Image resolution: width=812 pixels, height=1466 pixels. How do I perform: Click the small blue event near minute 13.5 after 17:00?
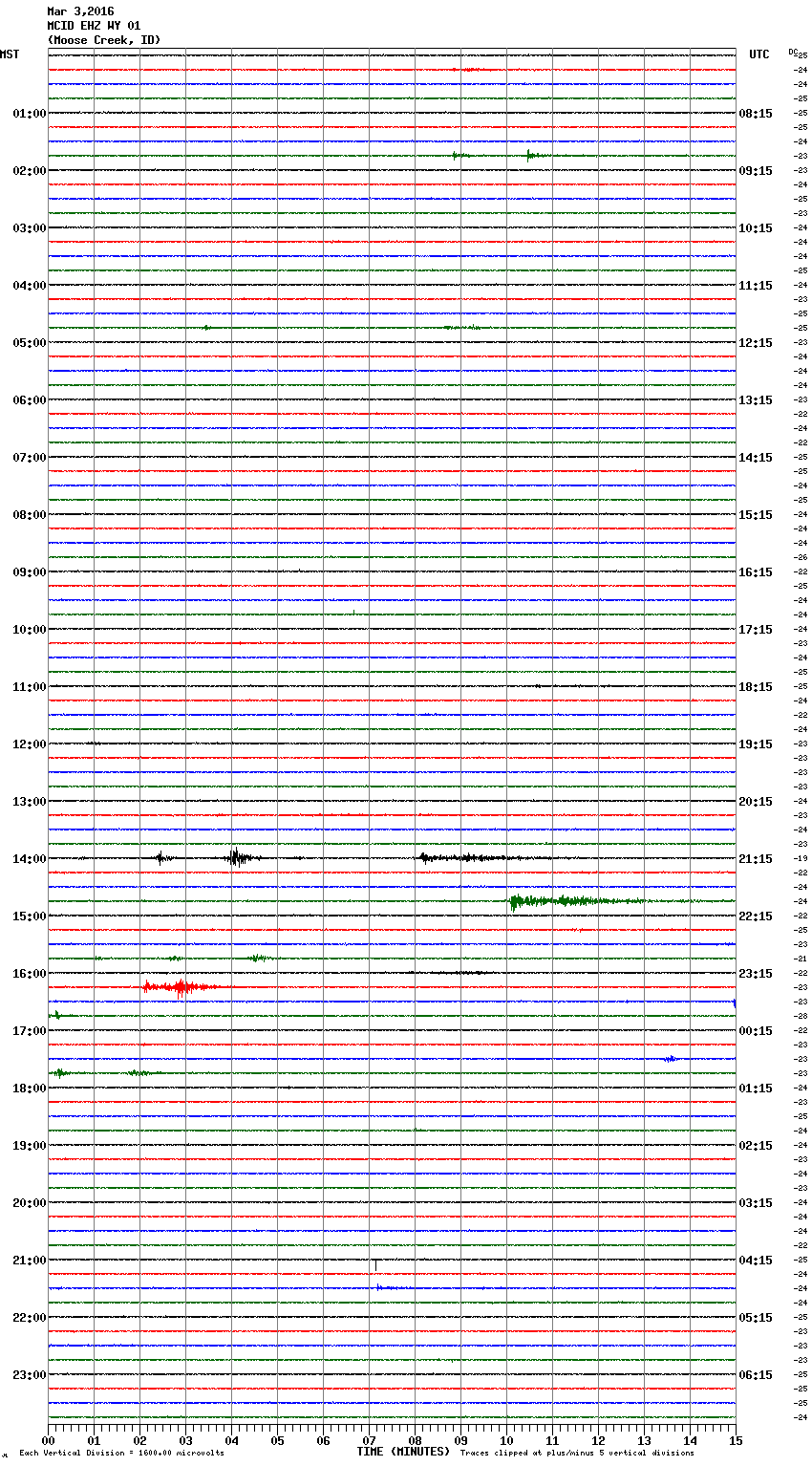point(672,1058)
